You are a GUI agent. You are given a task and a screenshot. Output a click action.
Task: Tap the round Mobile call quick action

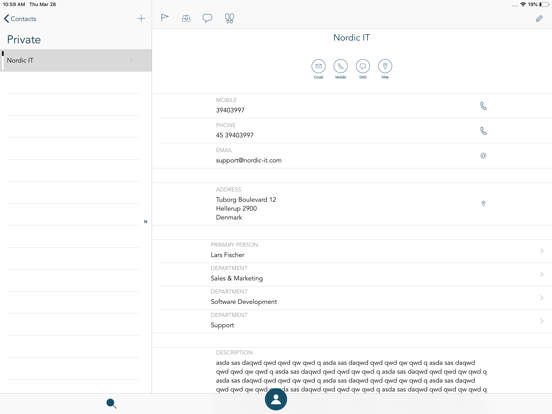tap(340, 66)
